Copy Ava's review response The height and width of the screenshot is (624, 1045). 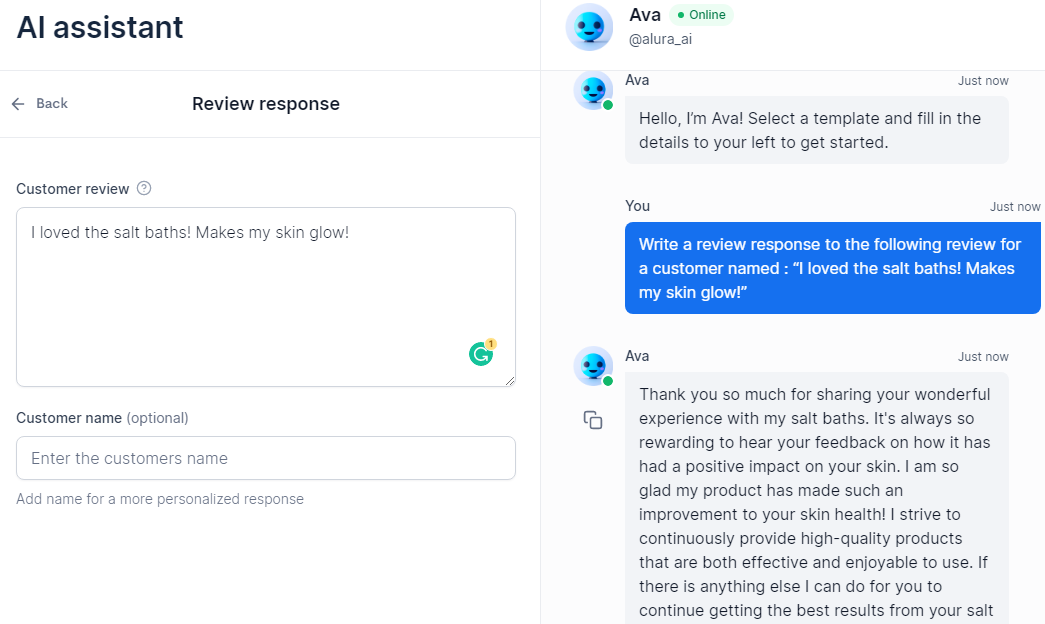pos(593,421)
